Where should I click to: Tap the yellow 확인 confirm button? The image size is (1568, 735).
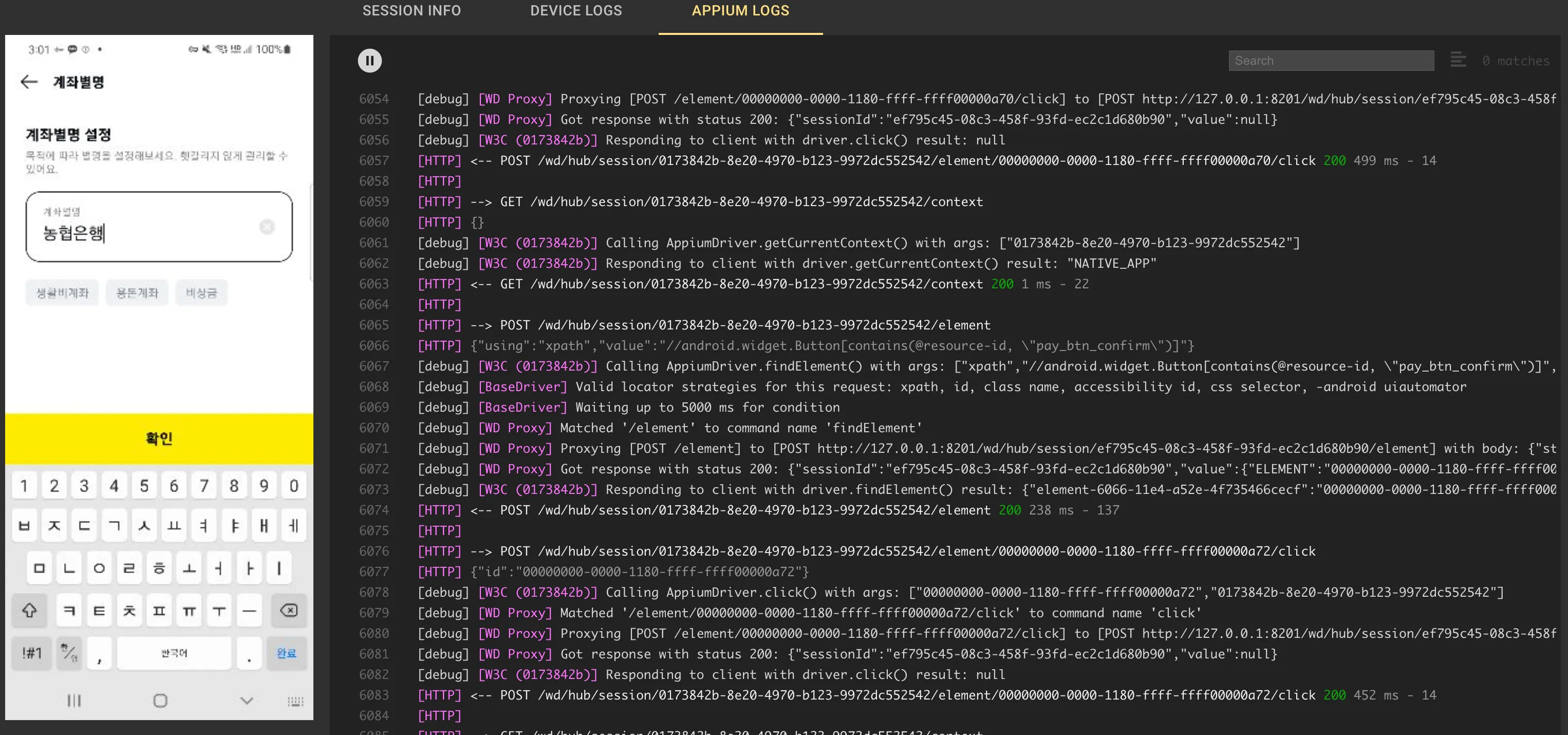[x=159, y=438]
